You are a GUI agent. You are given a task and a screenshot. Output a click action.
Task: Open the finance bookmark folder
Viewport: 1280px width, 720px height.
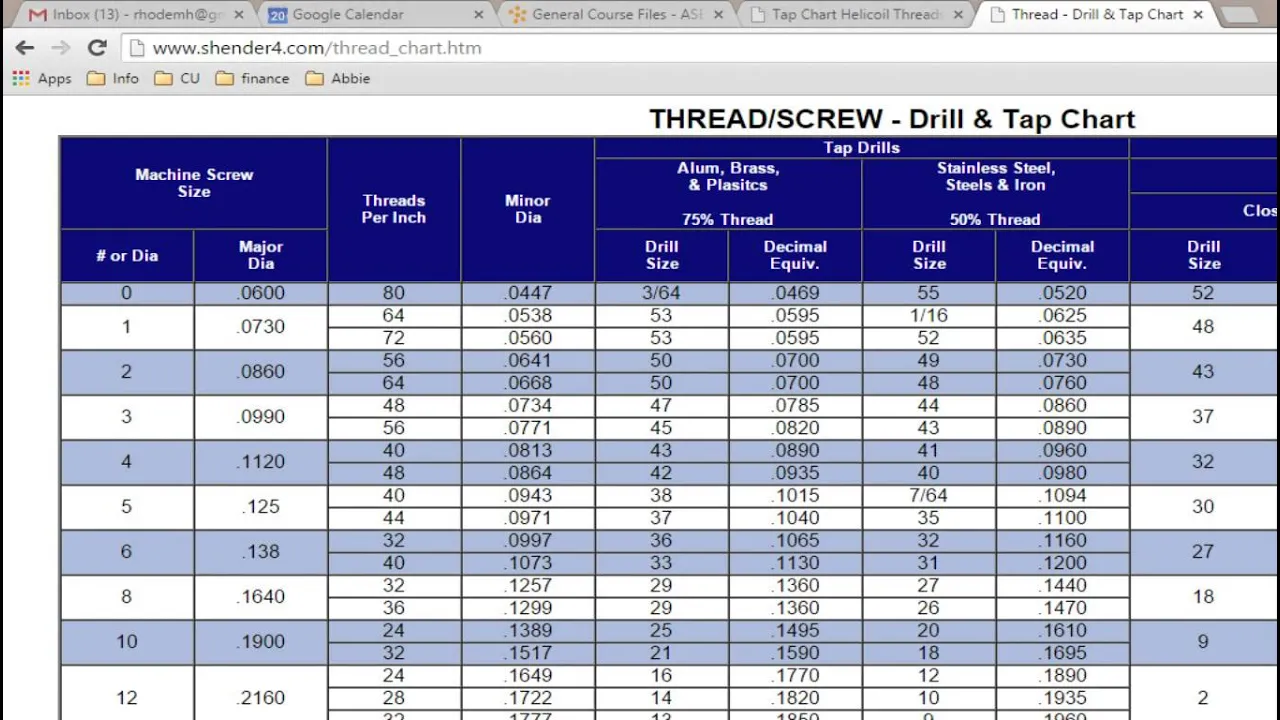[x=253, y=78]
